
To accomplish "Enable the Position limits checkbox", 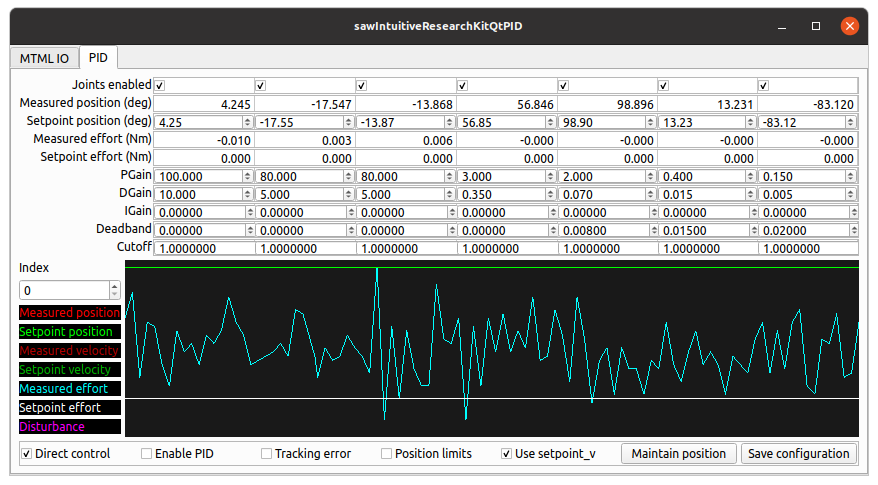I will (386, 454).
